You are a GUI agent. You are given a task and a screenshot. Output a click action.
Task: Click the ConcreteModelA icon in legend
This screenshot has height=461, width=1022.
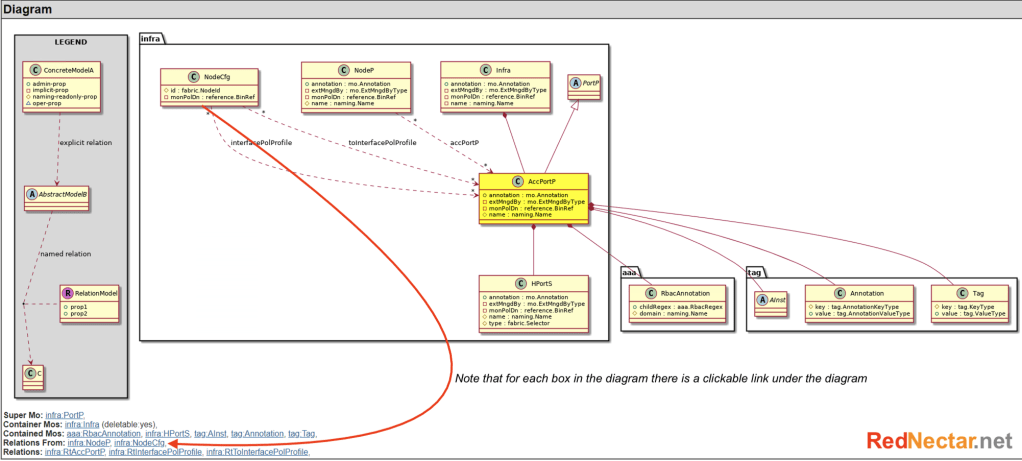[x=35, y=70]
